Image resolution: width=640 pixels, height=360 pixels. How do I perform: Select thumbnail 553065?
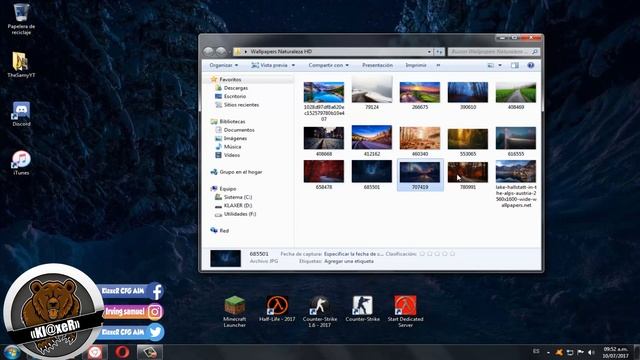tap(468, 142)
